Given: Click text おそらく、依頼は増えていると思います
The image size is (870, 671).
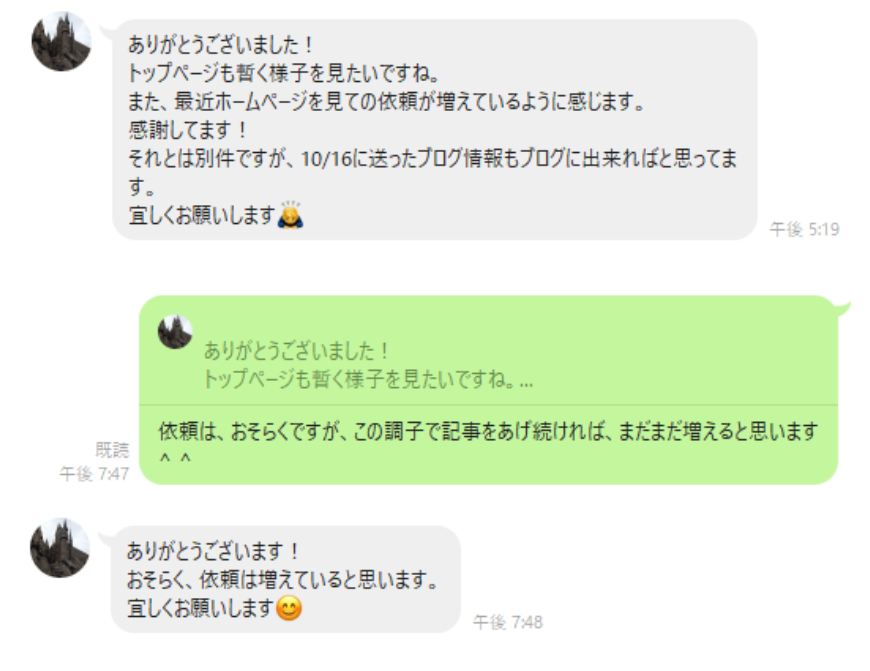Looking at the screenshot, I should coord(282,579).
